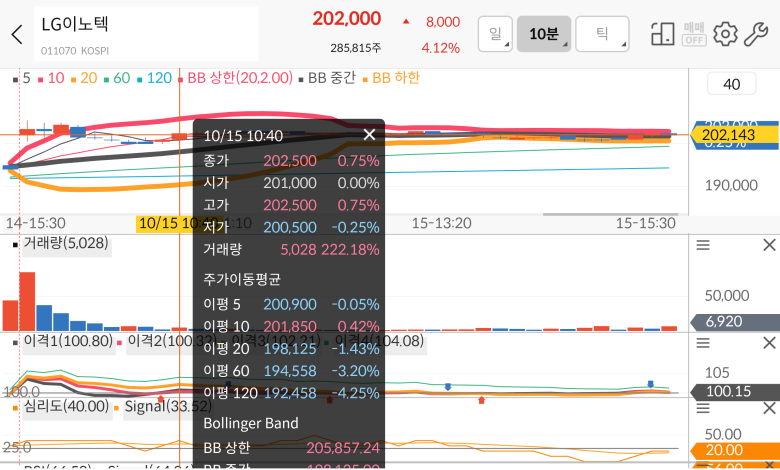The height and width of the screenshot is (470, 780).
Task: Open the 이격 panel hamburger menu
Action: (x=703, y=343)
